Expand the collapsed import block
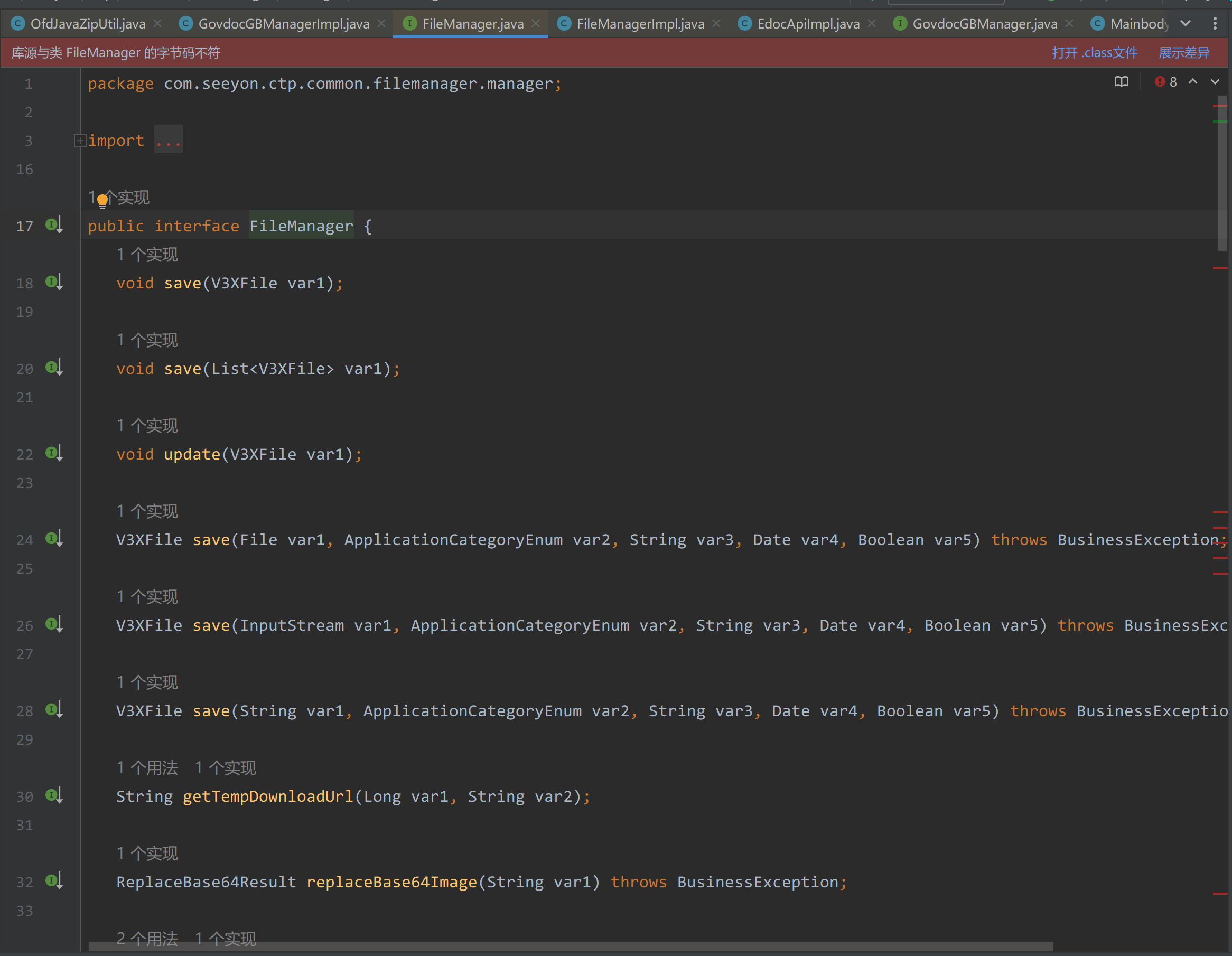Viewport: 1232px width, 956px height. pos(80,140)
